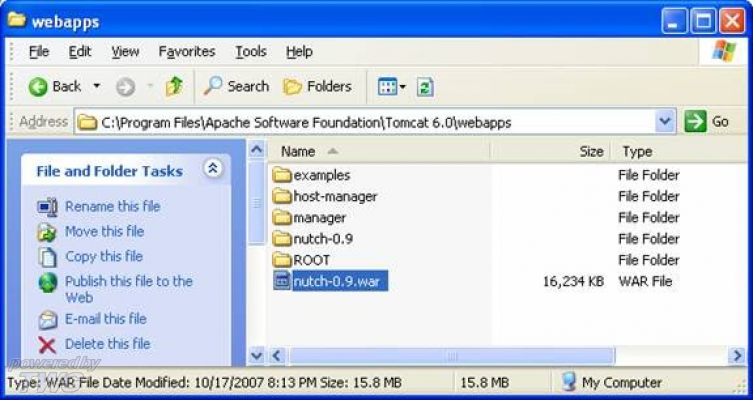Click the My Computer status bar icon
753x400 pixels.
point(569,383)
